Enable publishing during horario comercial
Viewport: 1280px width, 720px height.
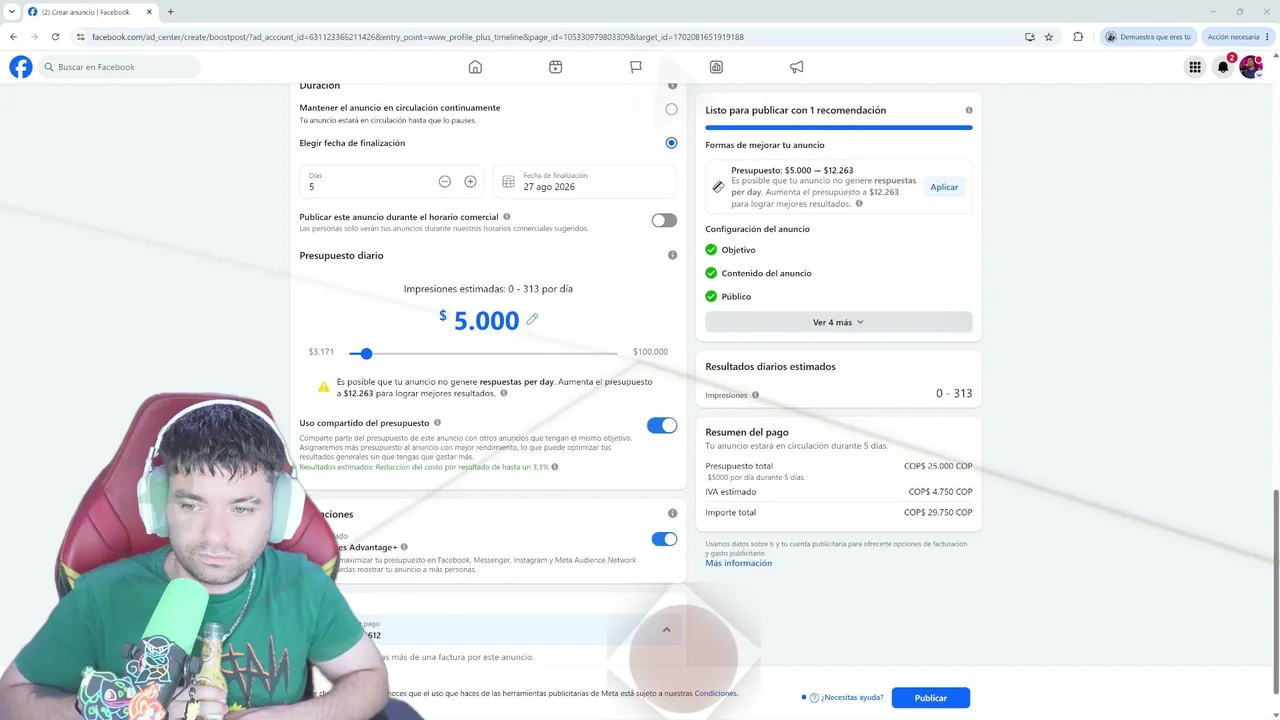click(664, 220)
